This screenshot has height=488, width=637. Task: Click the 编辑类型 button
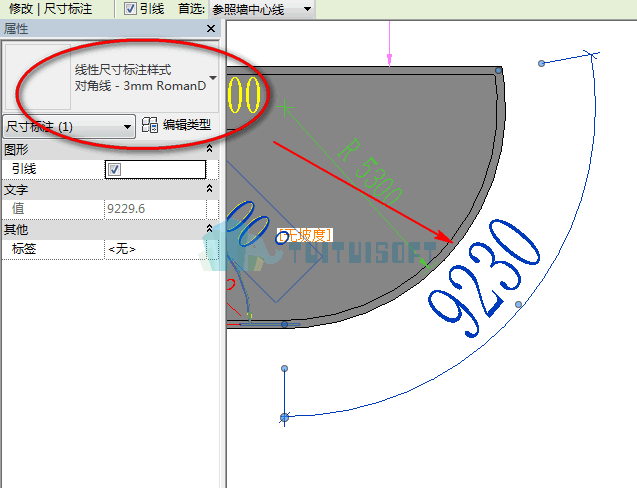pos(187,125)
